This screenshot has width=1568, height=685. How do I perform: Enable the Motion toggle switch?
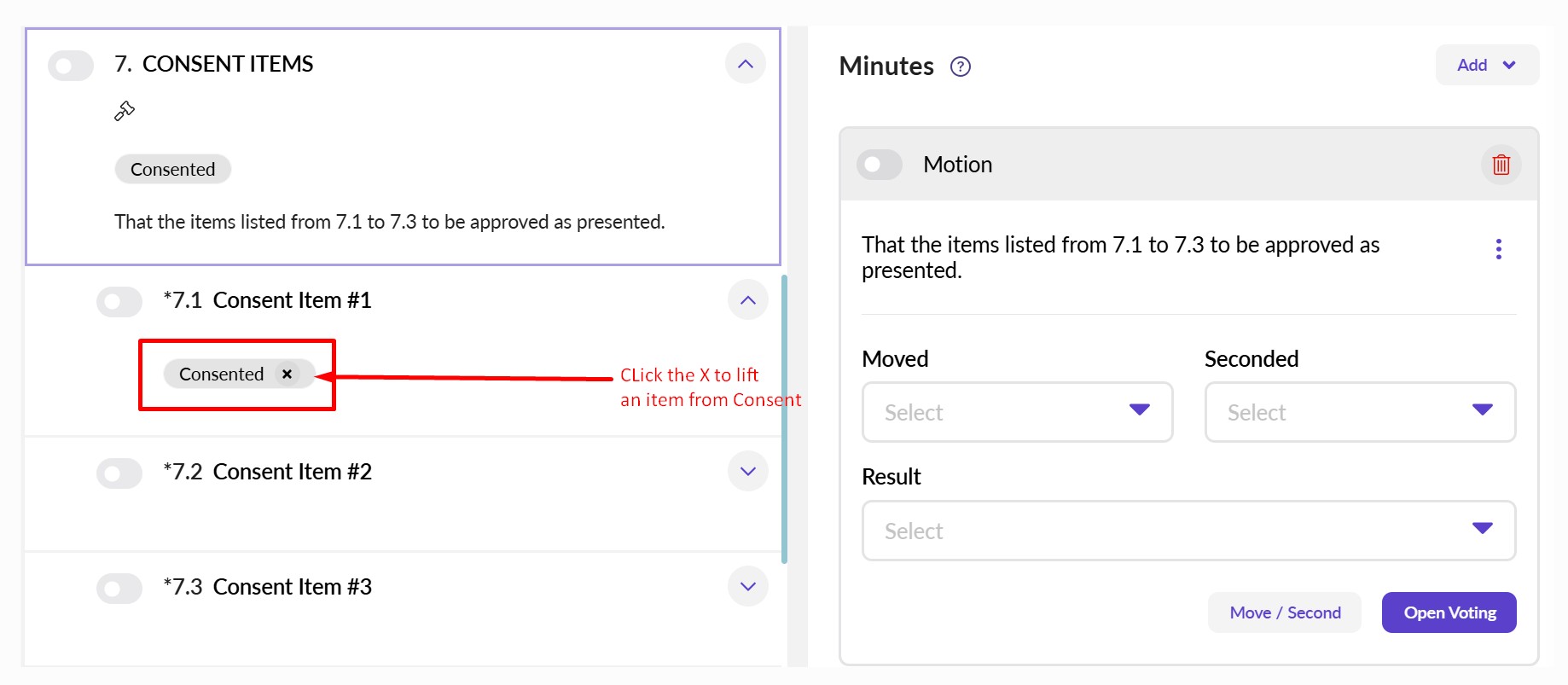[880, 165]
